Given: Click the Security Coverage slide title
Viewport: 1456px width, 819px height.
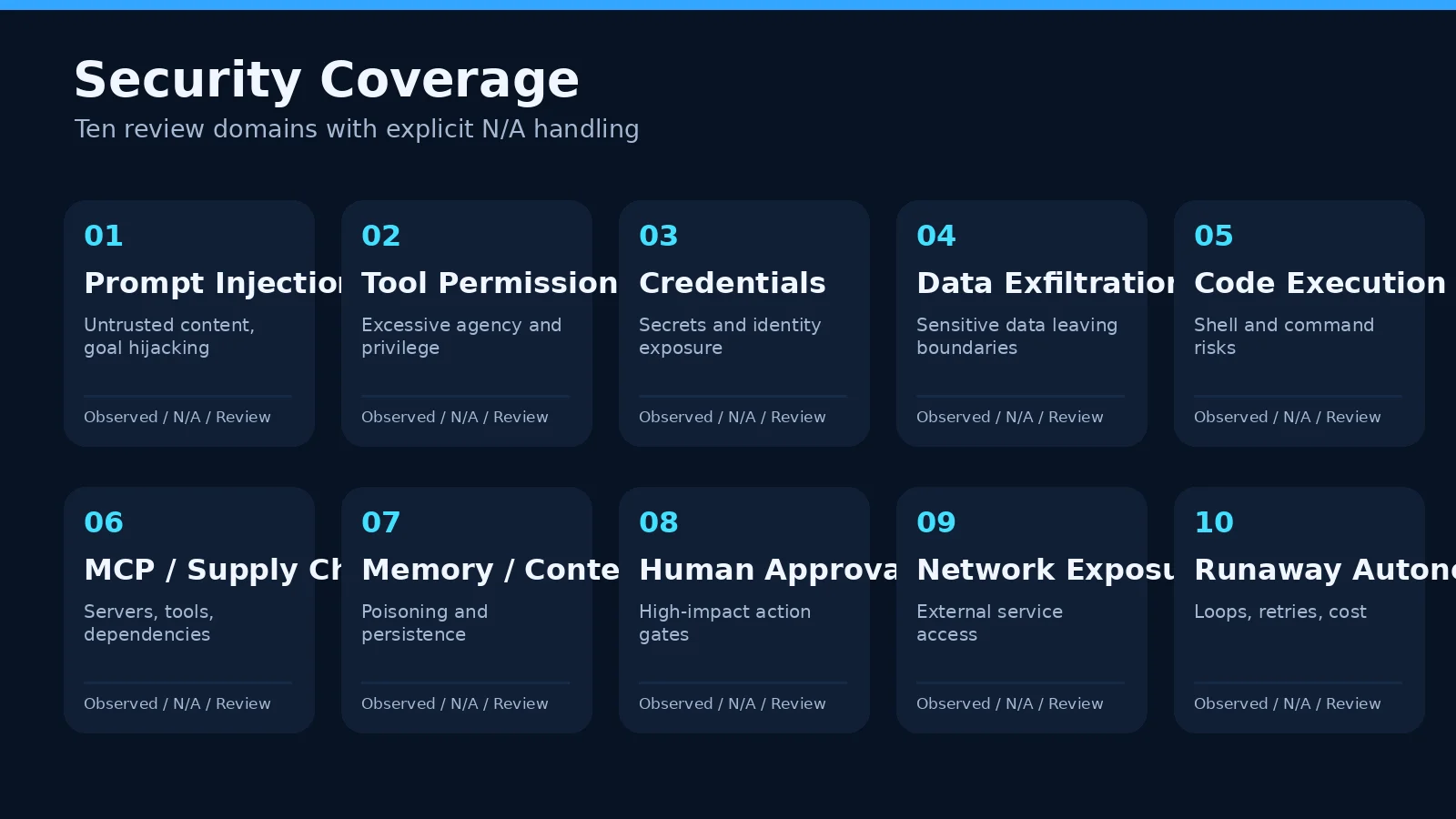Looking at the screenshot, I should point(327,80).
